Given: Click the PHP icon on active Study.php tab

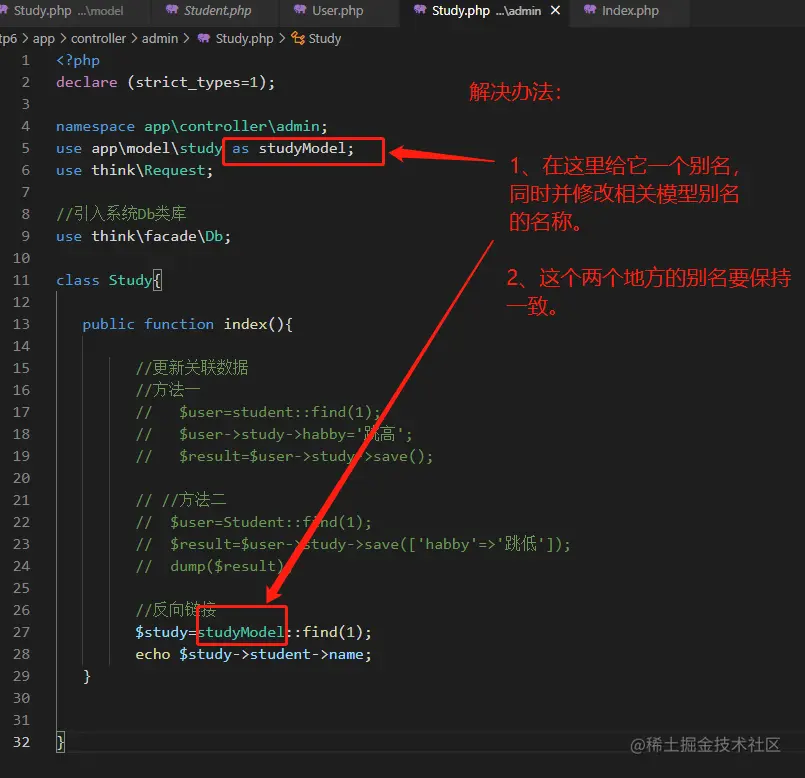Looking at the screenshot, I should 420,10.
